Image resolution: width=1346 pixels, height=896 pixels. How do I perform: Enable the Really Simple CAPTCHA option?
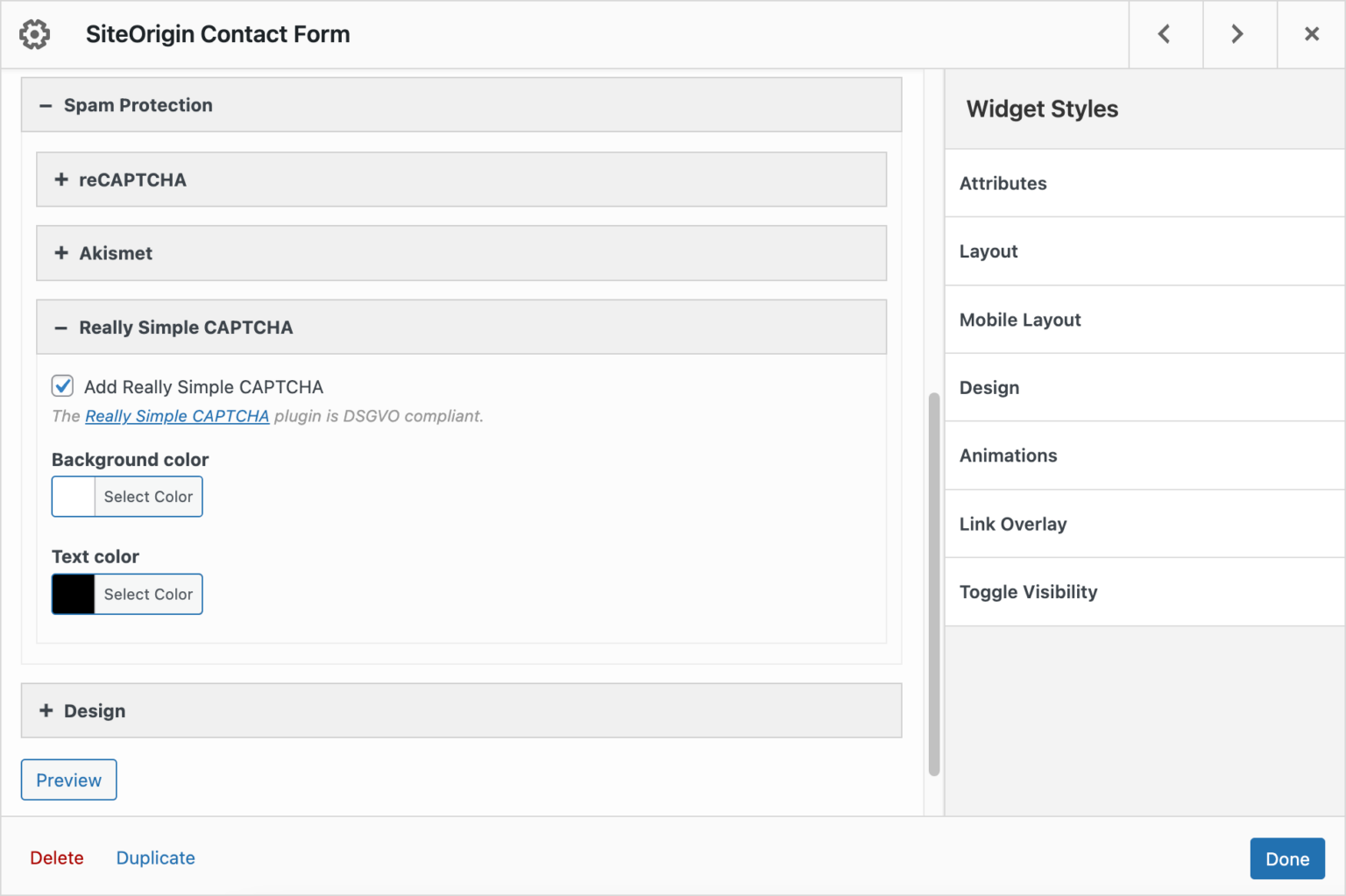click(62, 385)
